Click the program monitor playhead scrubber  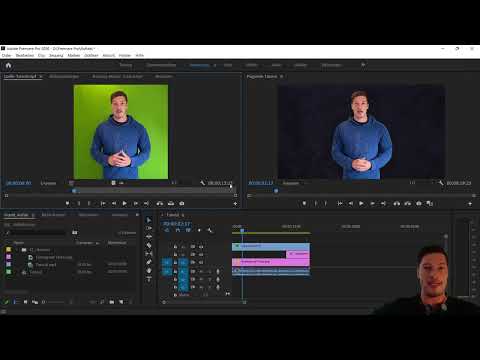276,191
